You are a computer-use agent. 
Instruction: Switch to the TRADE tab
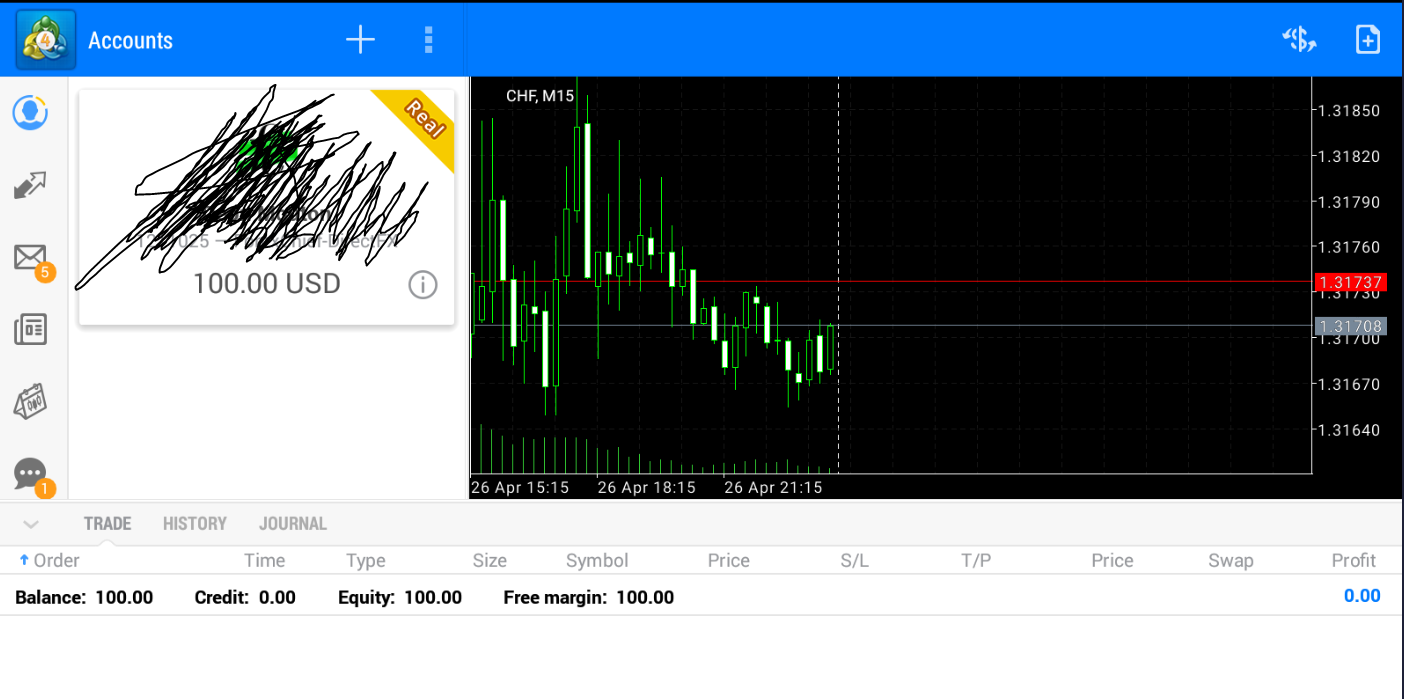[x=108, y=523]
